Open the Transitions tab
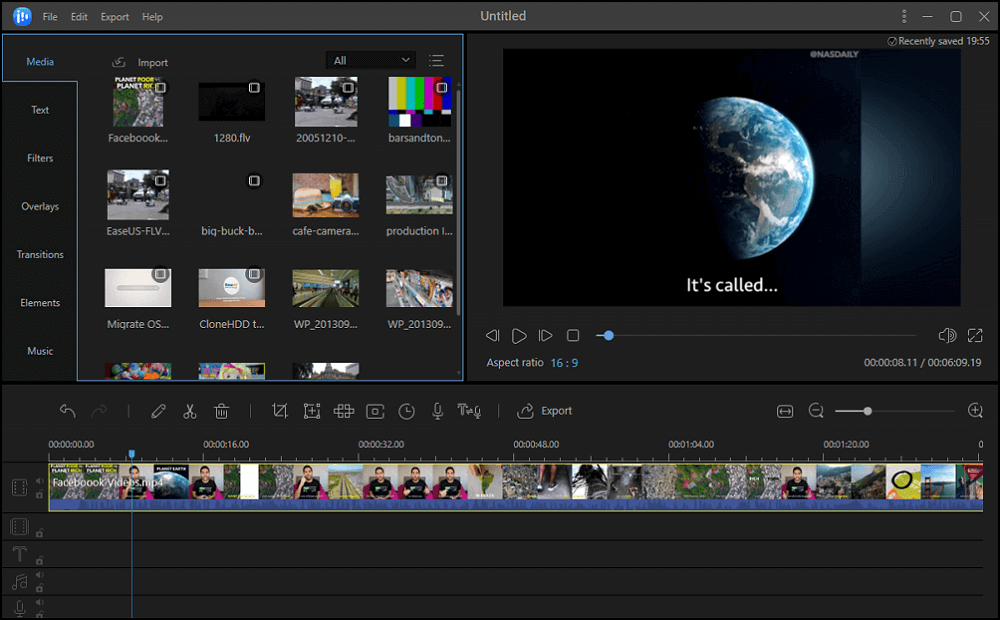Image resolution: width=1000 pixels, height=620 pixels. click(x=40, y=255)
